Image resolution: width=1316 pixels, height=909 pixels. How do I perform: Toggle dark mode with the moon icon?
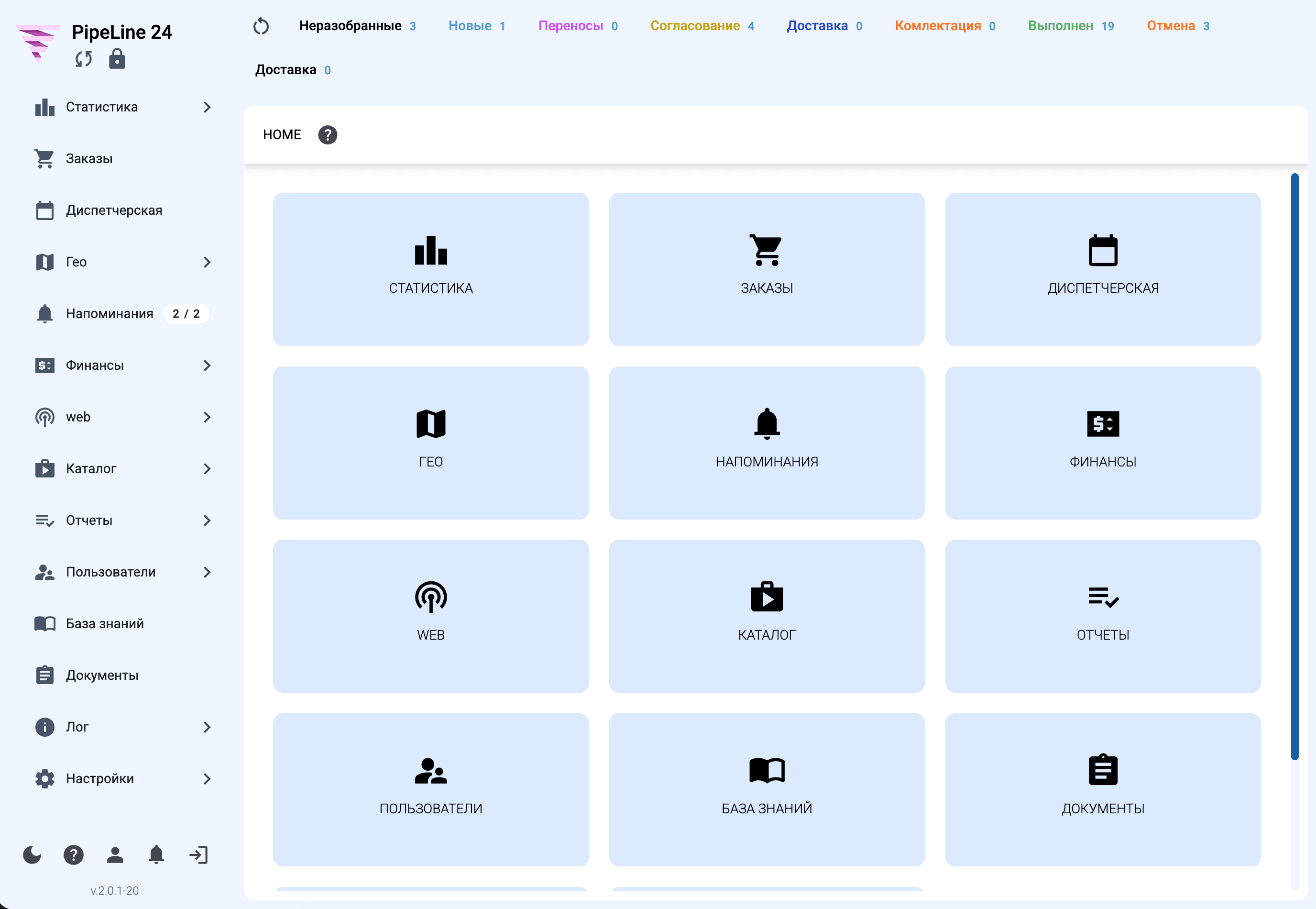[32, 855]
